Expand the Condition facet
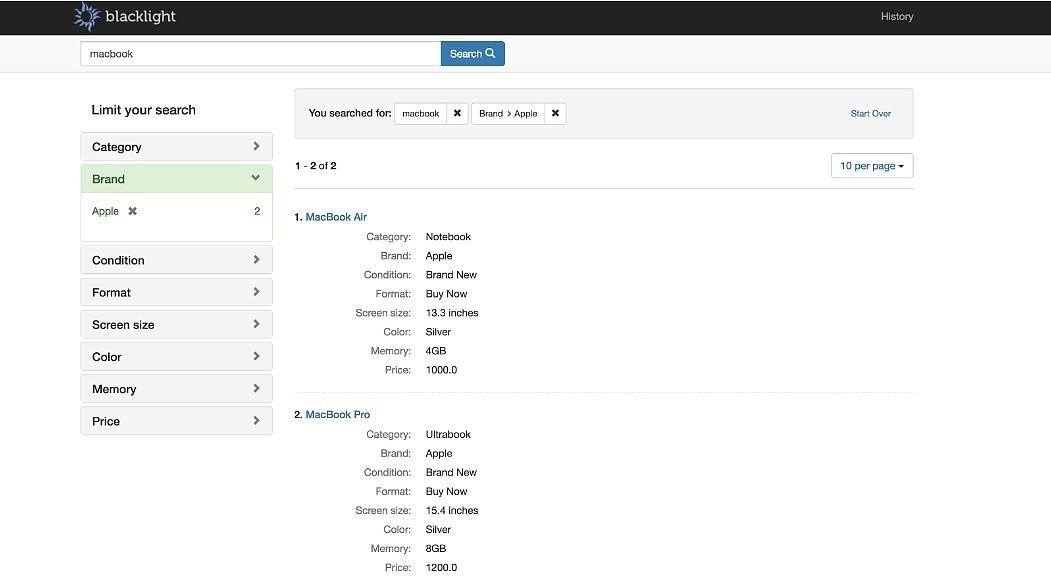 coord(176,260)
